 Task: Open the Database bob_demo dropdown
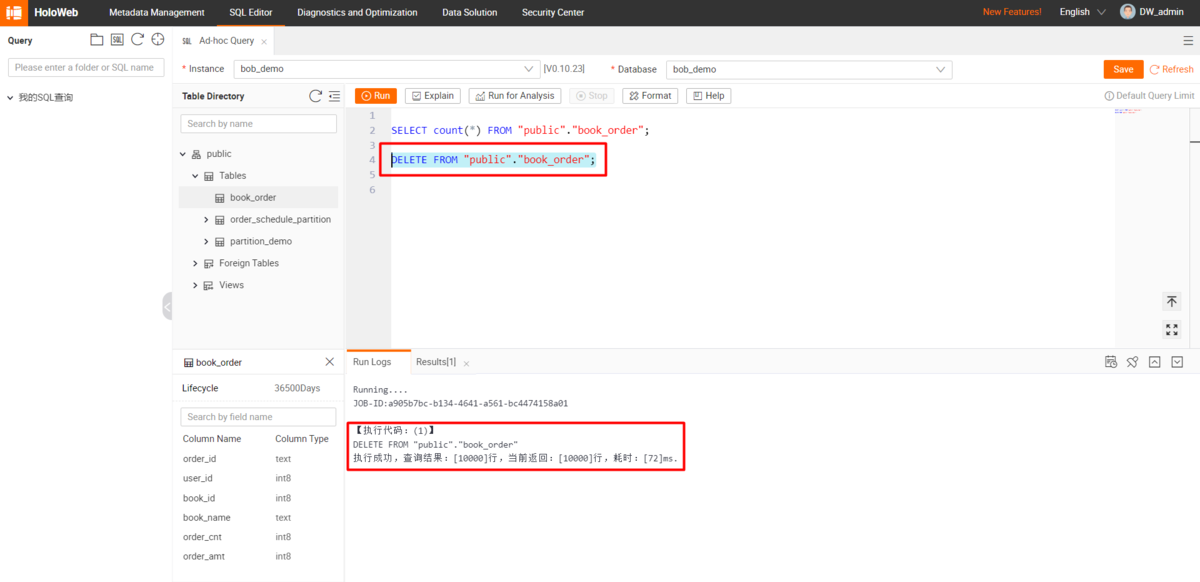click(x=809, y=69)
